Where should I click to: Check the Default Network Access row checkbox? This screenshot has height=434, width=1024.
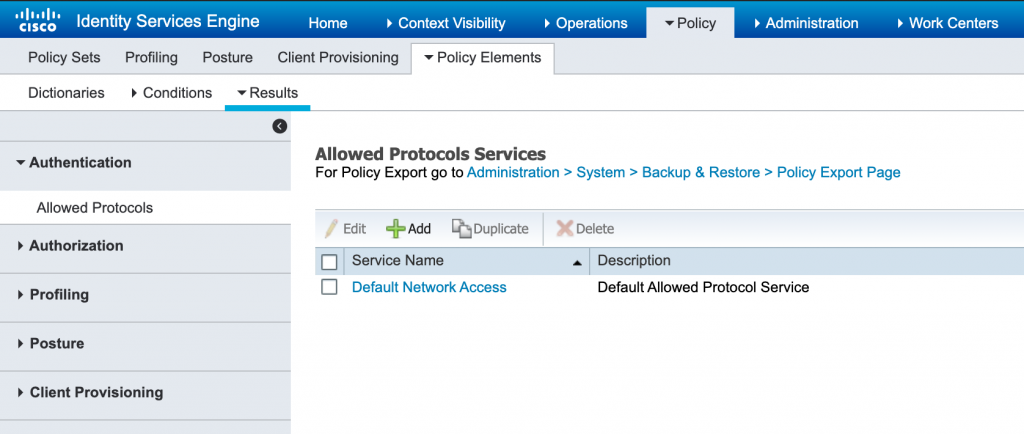(x=329, y=287)
